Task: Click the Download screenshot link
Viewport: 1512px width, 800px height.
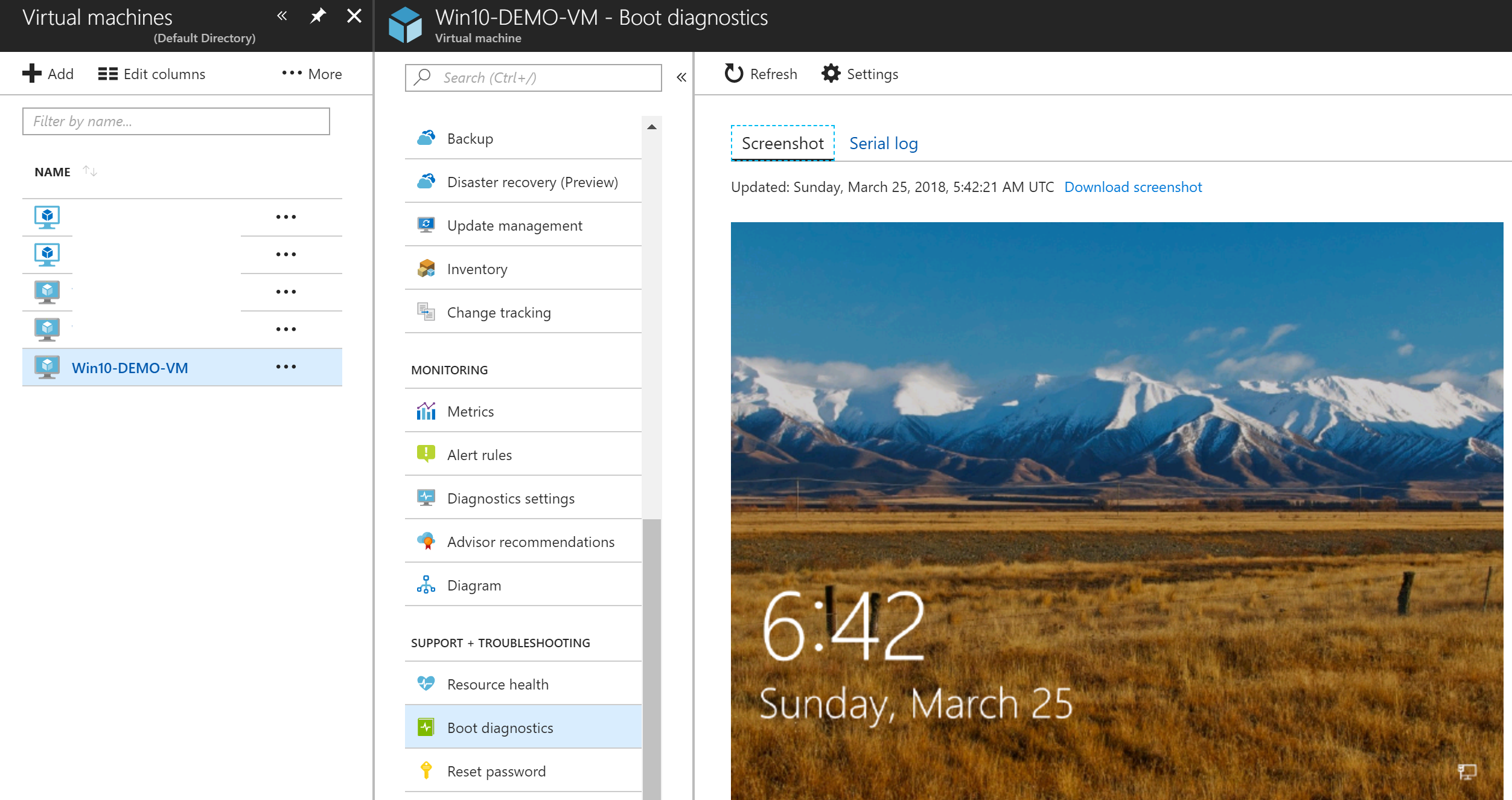Action: [x=1133, y=187]
